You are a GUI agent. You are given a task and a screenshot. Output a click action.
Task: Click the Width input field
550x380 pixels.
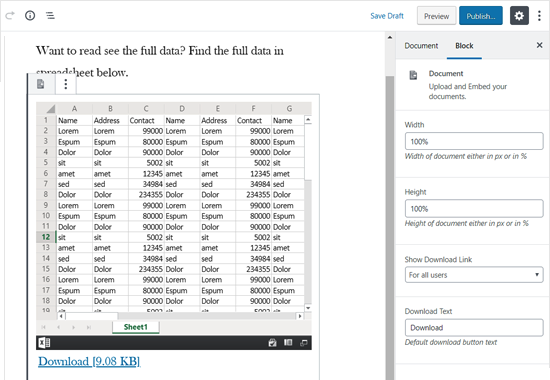point(474,141)
